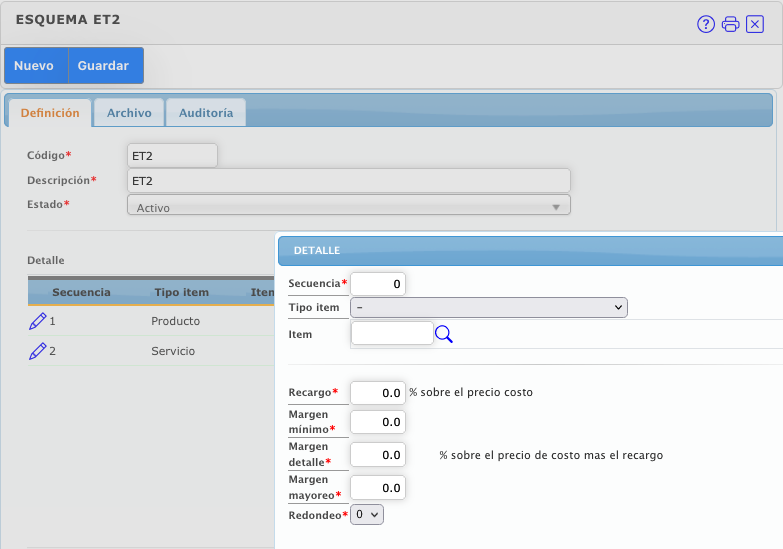Click the Item search magnifier icon
This screenshot has height=549, width=783.
coord(444,334)
